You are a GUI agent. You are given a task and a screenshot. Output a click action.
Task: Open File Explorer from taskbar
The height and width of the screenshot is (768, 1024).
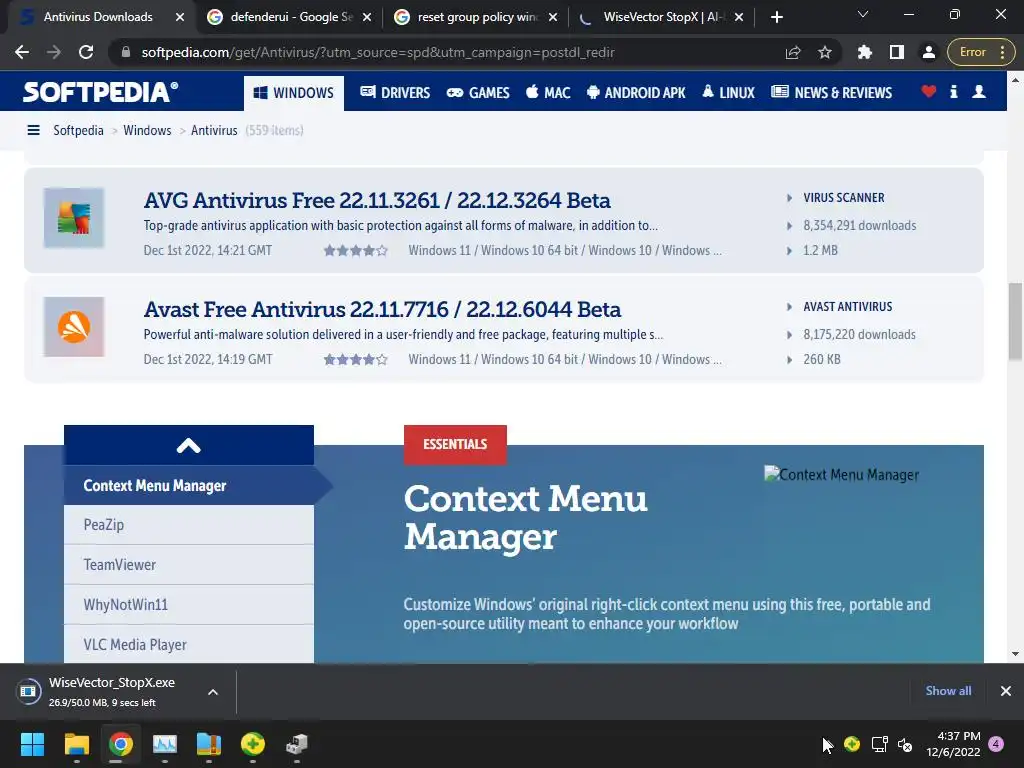76,744
